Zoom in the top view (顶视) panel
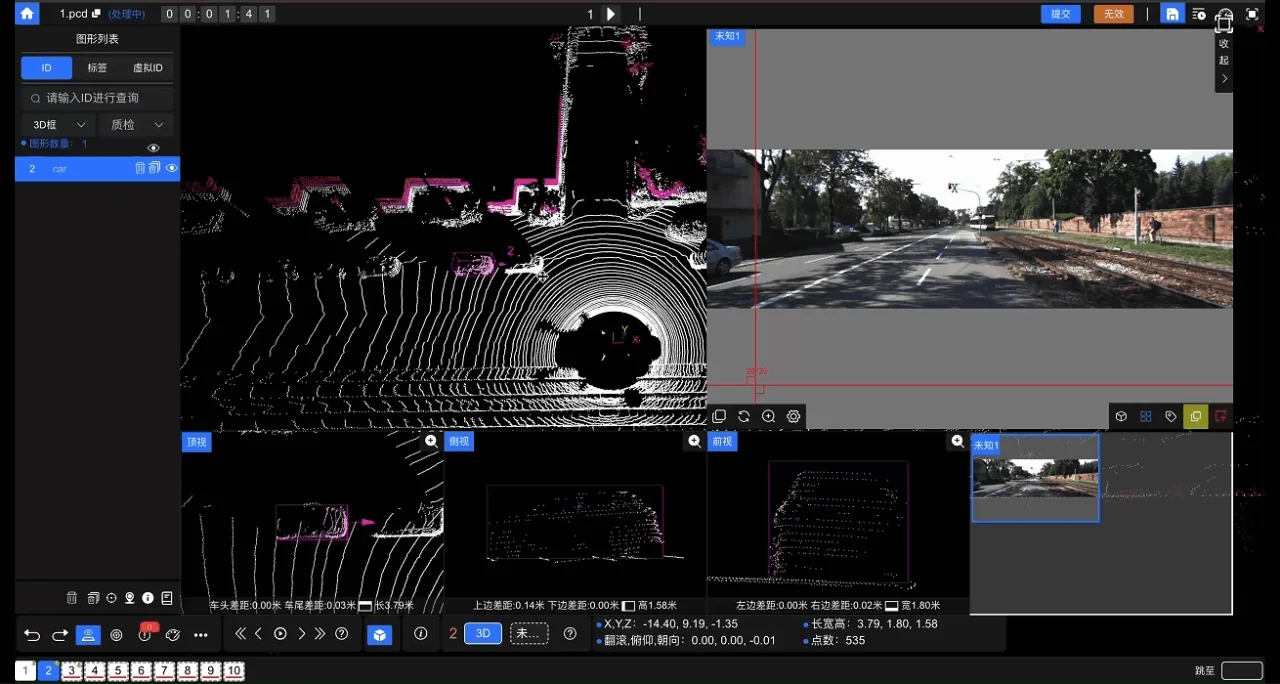This screenshot has height=684, width=1280. pos(431,441)
